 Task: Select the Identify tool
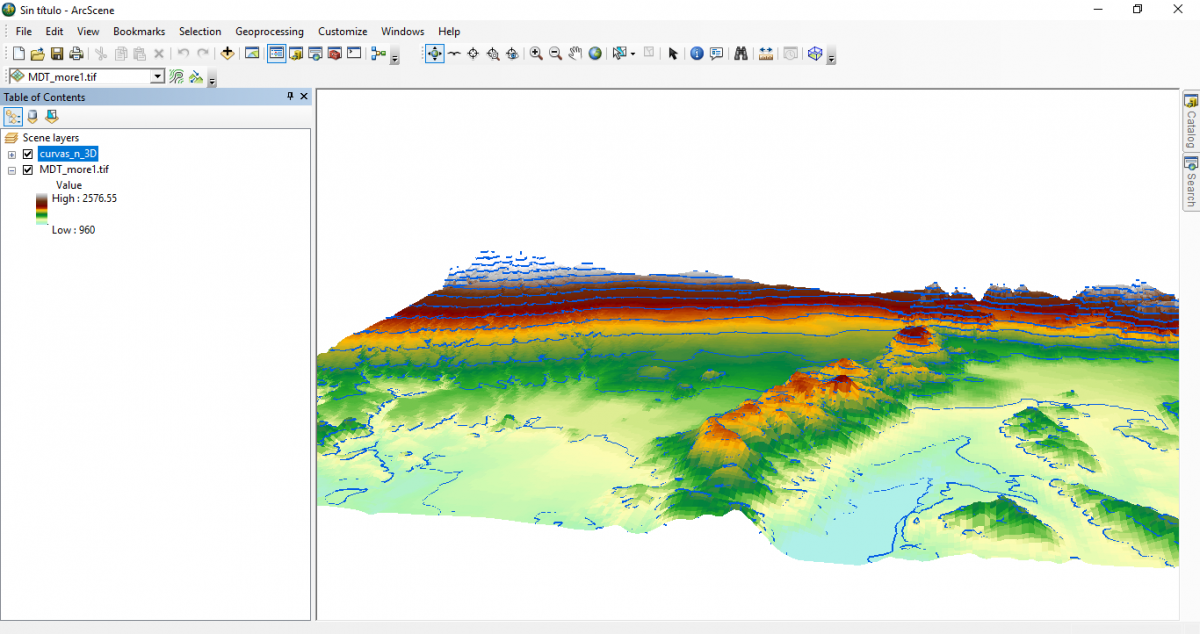pos(697,53)
